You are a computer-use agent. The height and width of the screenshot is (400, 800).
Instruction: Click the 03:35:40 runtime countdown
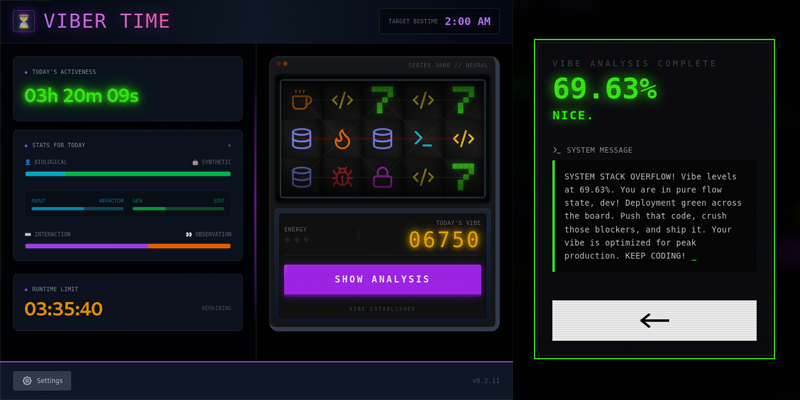64,309
